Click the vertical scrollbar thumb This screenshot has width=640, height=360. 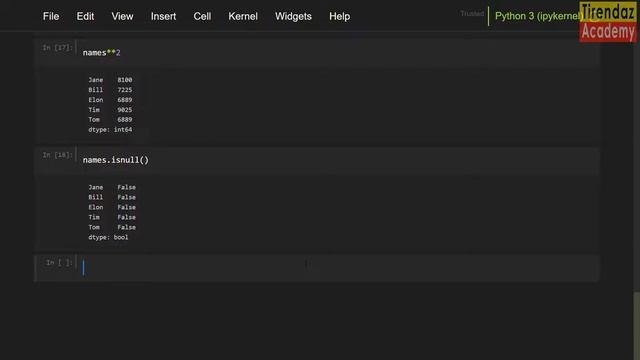click(637, 326)
